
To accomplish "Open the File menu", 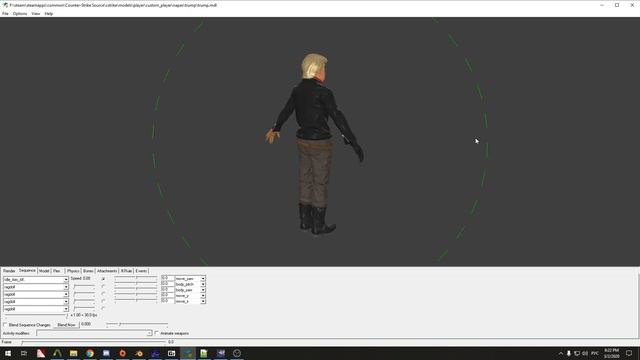I will [5, 13].
